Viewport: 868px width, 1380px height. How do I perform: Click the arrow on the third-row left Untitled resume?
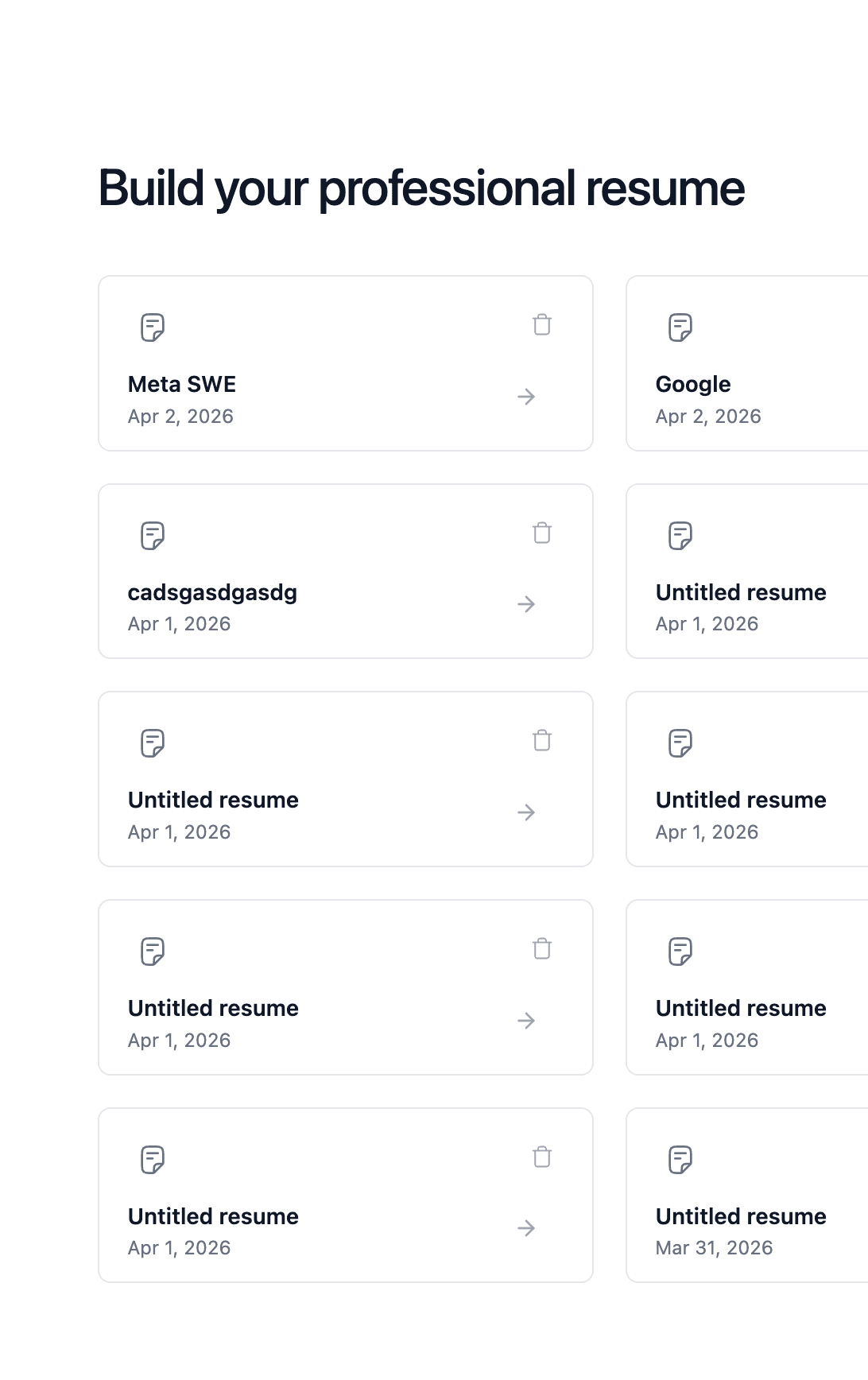coord(526,813)
